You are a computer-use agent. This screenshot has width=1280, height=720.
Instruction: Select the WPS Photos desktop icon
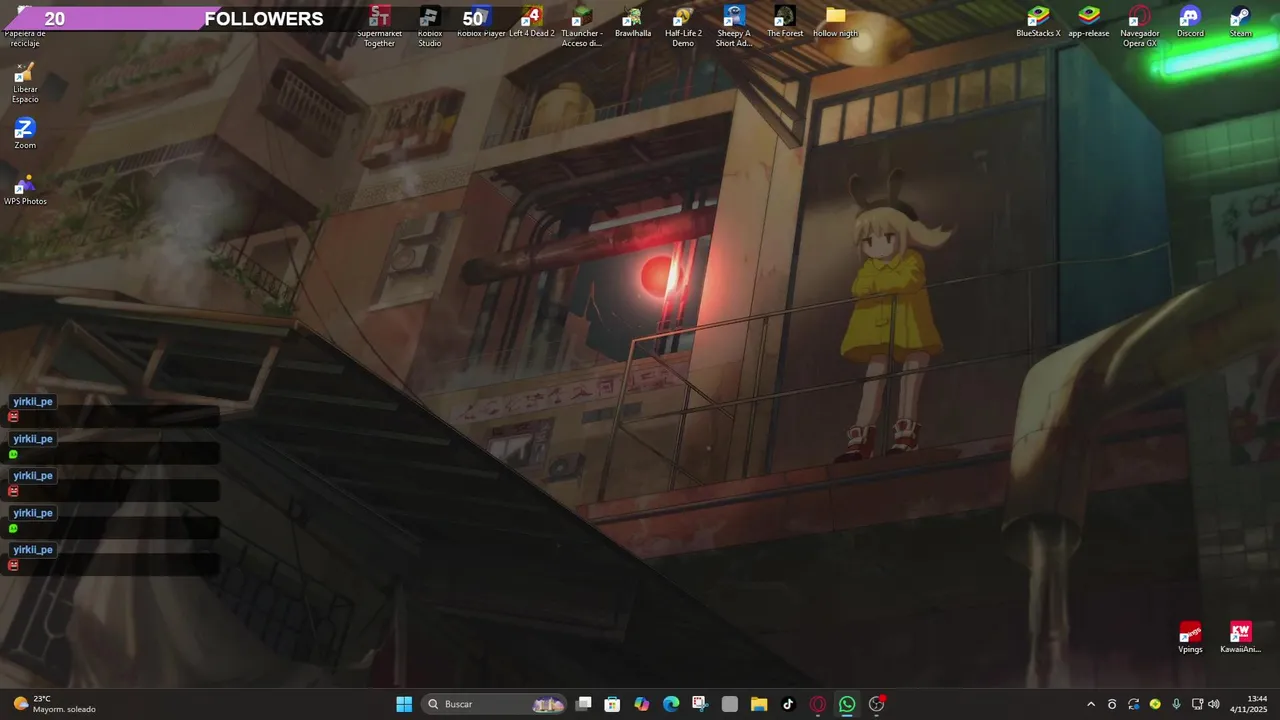(25, 189)
